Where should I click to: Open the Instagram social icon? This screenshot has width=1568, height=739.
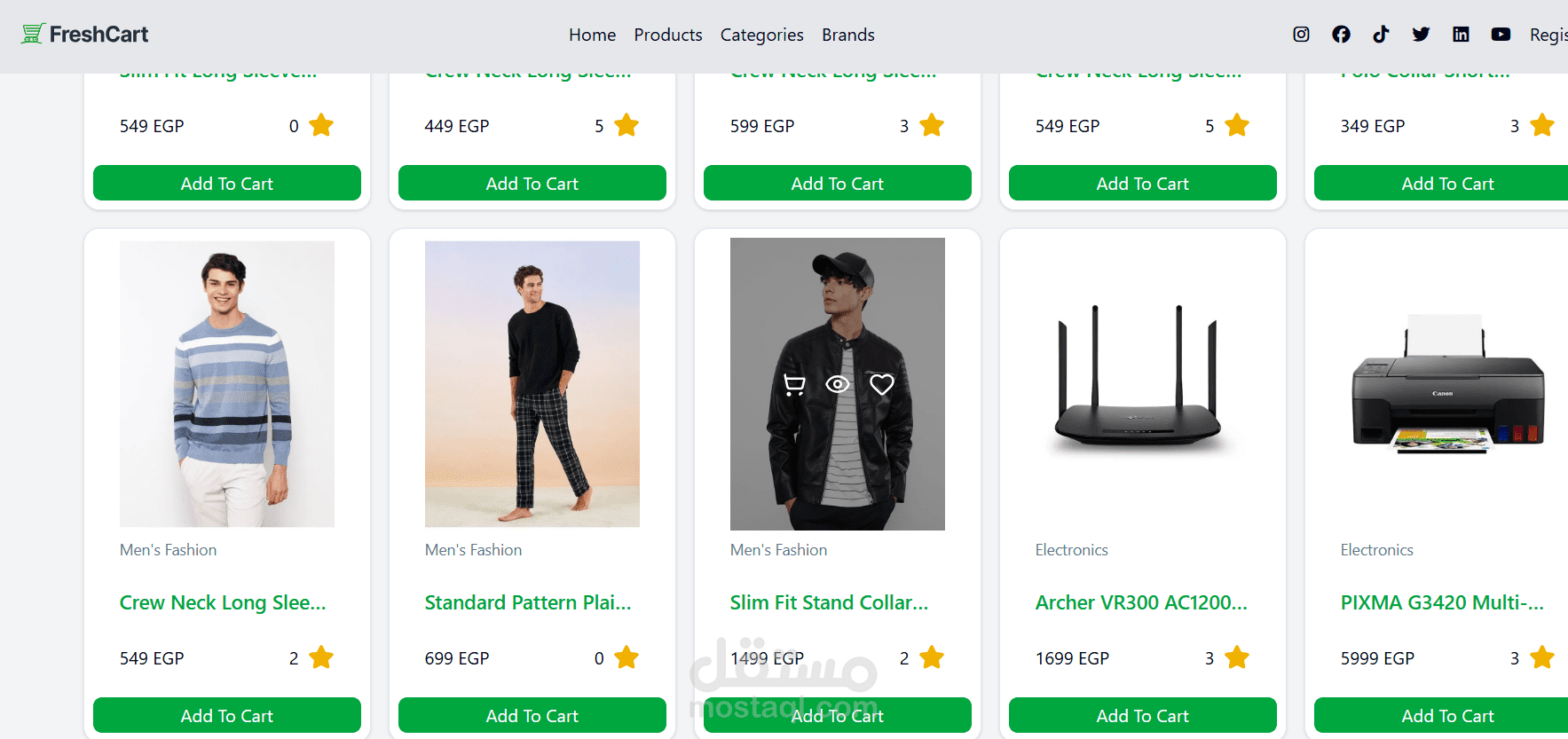click(1301, 35)
